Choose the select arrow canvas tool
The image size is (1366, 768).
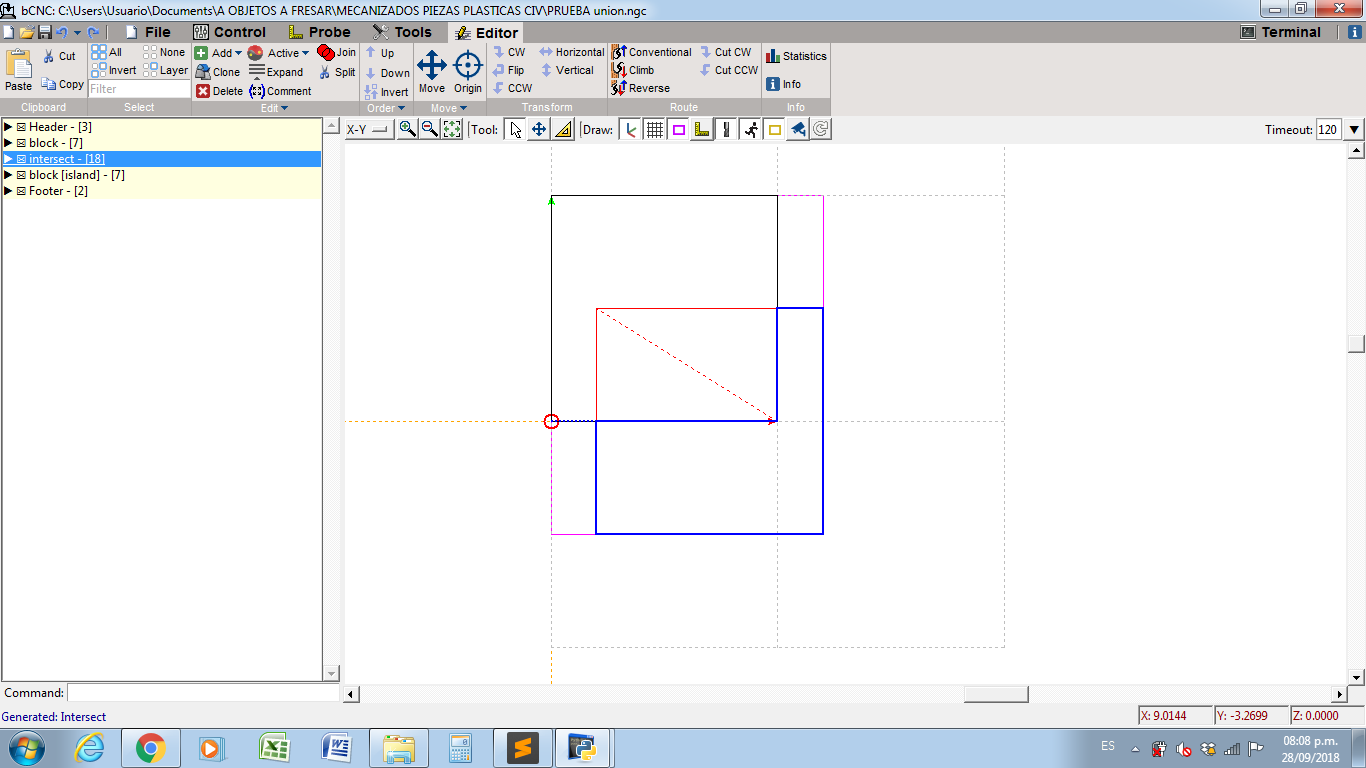[515, 129]
